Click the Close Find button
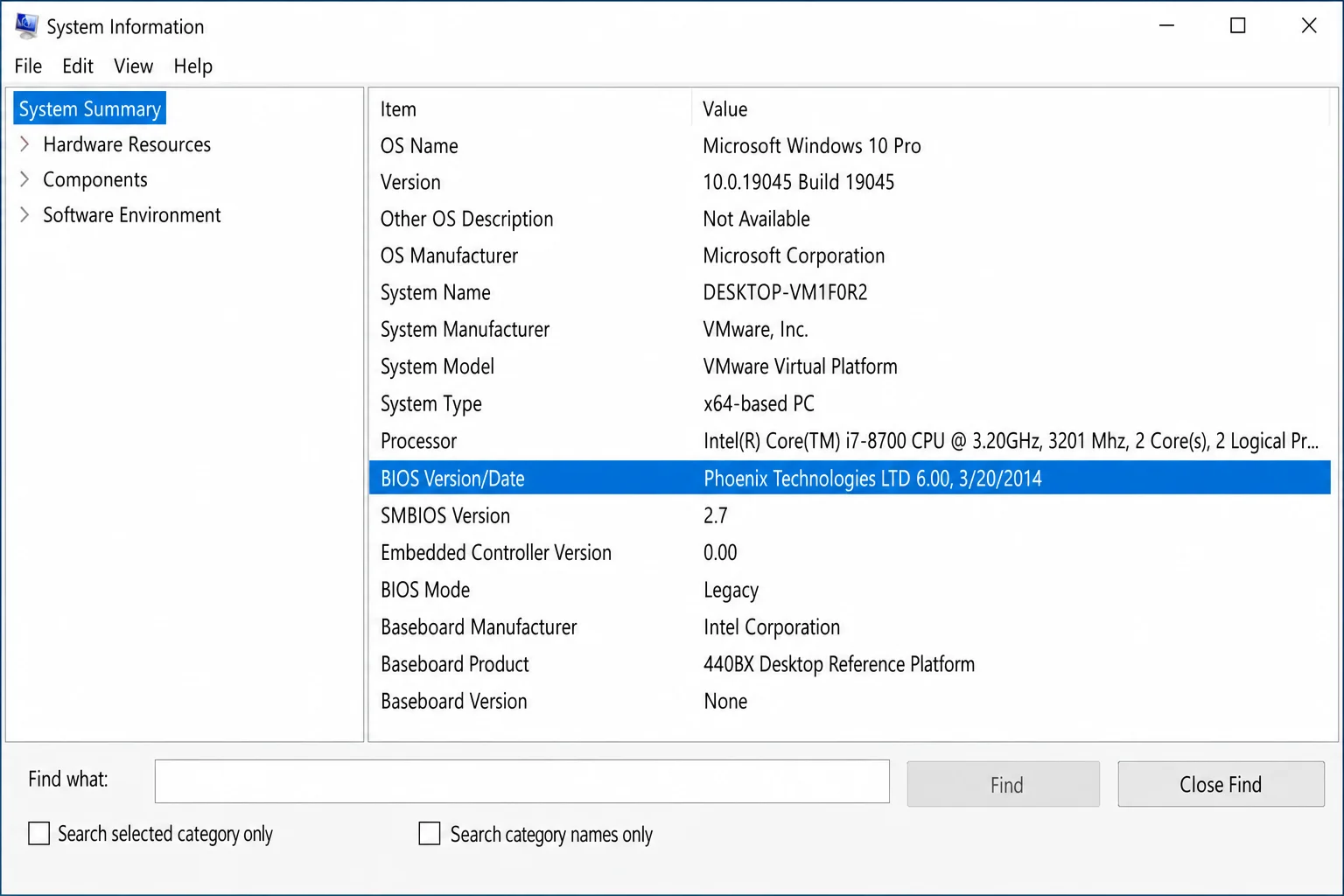 (1221, 784)
